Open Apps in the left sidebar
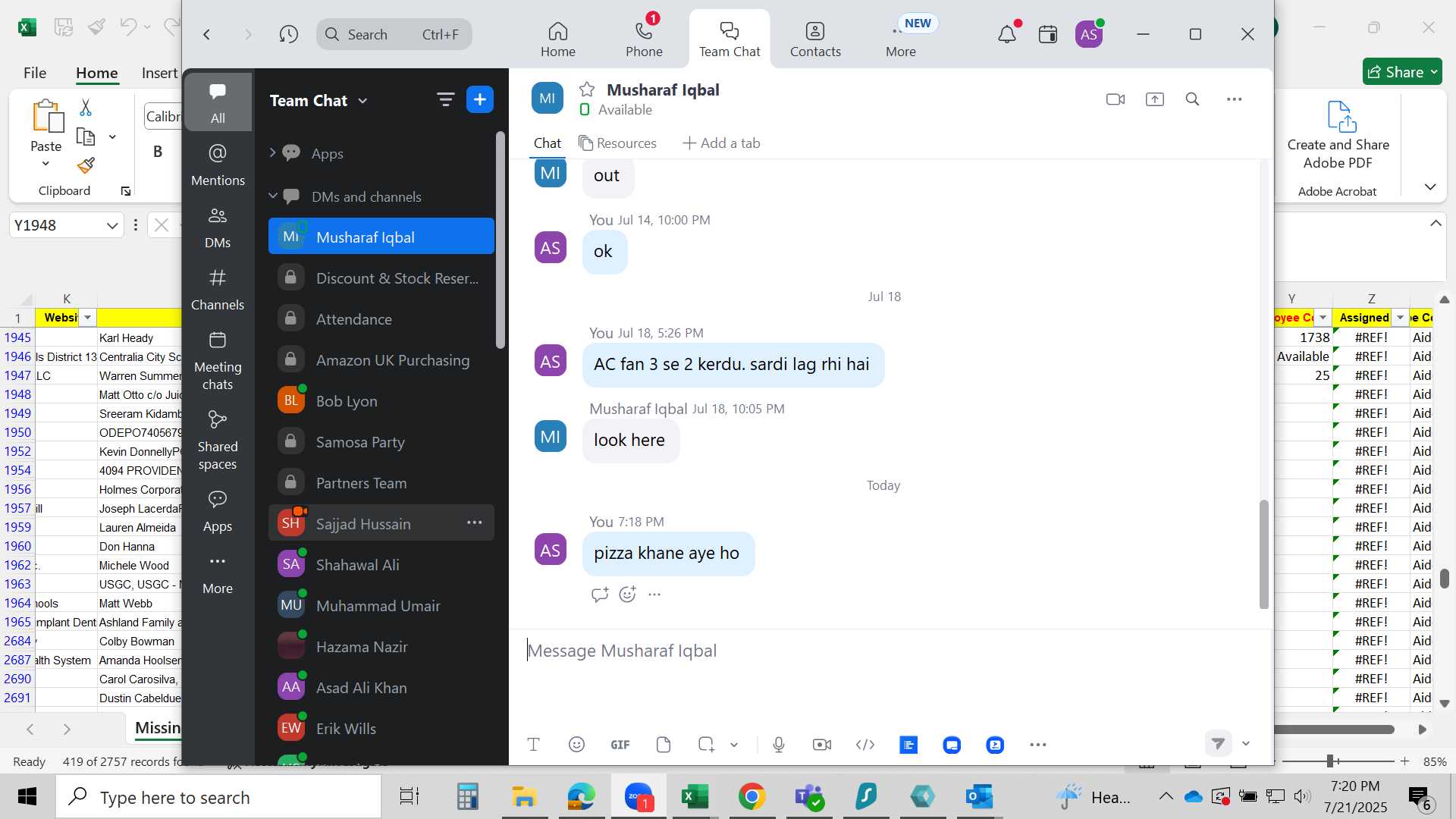Image resolution: width=1456 pixels, height=819 pixels. pyautogui.click(x=218, y=511)
